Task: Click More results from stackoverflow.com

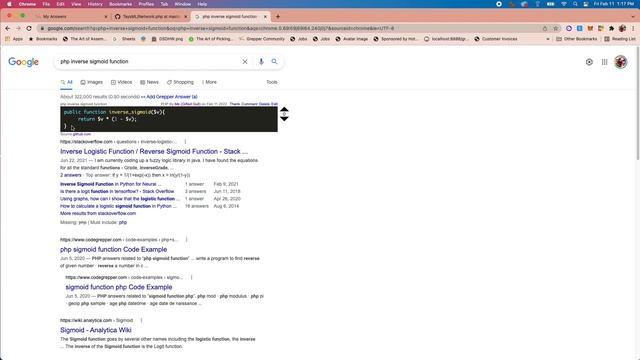Action: (98, 213)
